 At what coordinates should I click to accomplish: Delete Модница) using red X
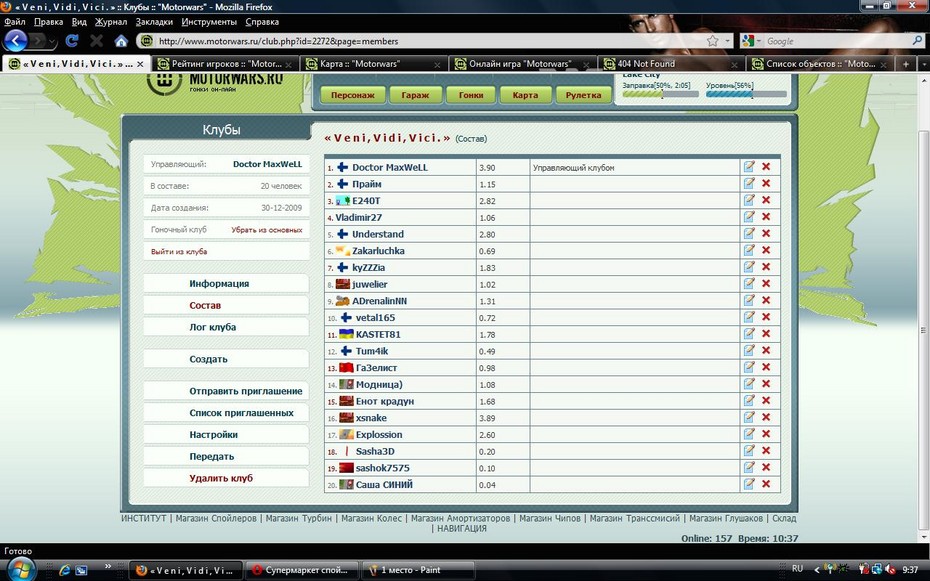[766, 384]
